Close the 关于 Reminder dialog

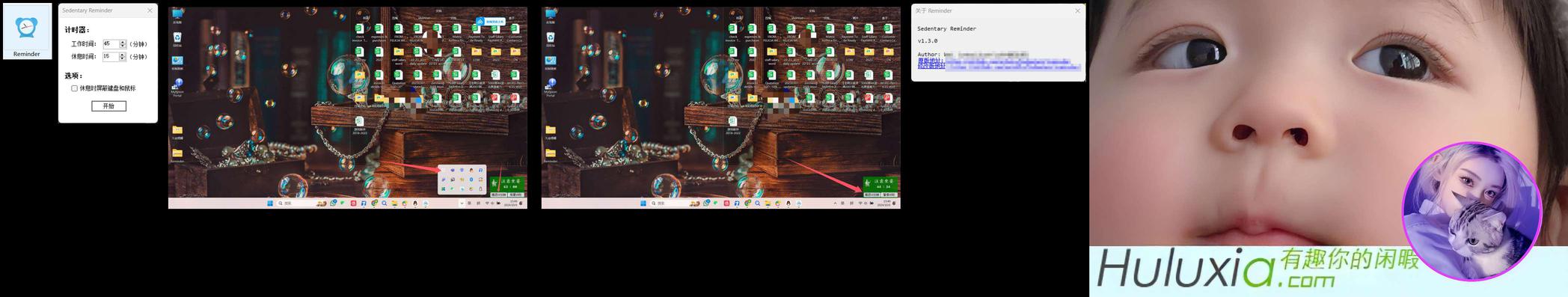1077,10
